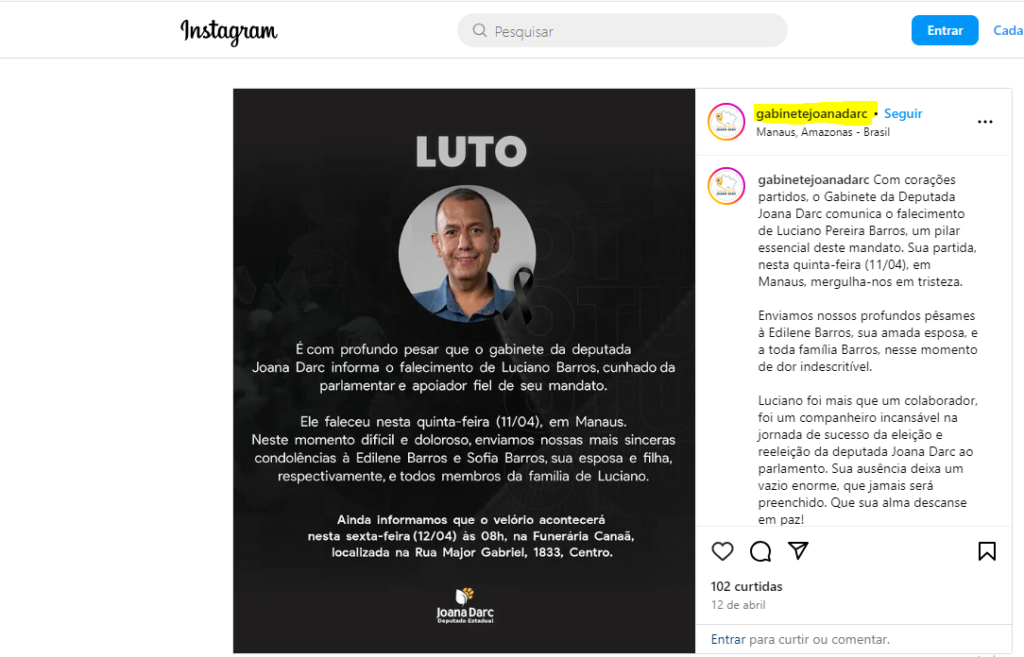
Task: Click the 12 de abril post date
Action: pos(738,605)
